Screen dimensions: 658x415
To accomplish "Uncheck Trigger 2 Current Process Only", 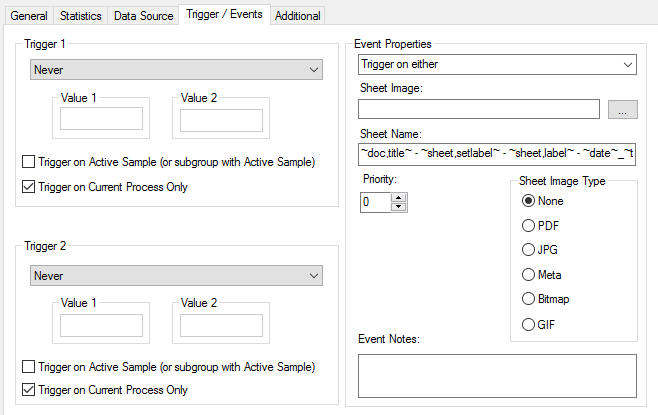I will [x=28, y=390].
